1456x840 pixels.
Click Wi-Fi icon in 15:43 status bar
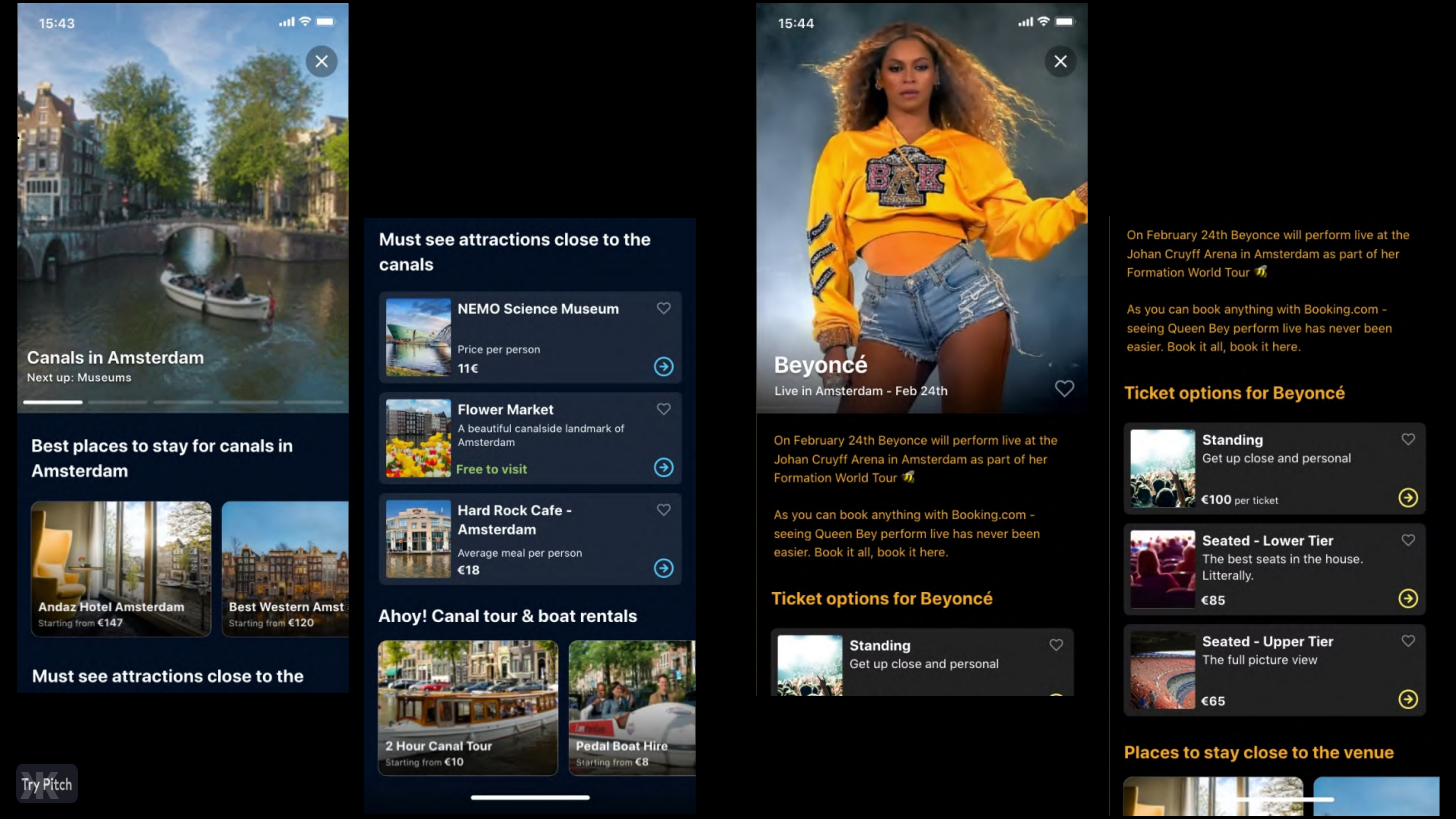click(305, 21)
